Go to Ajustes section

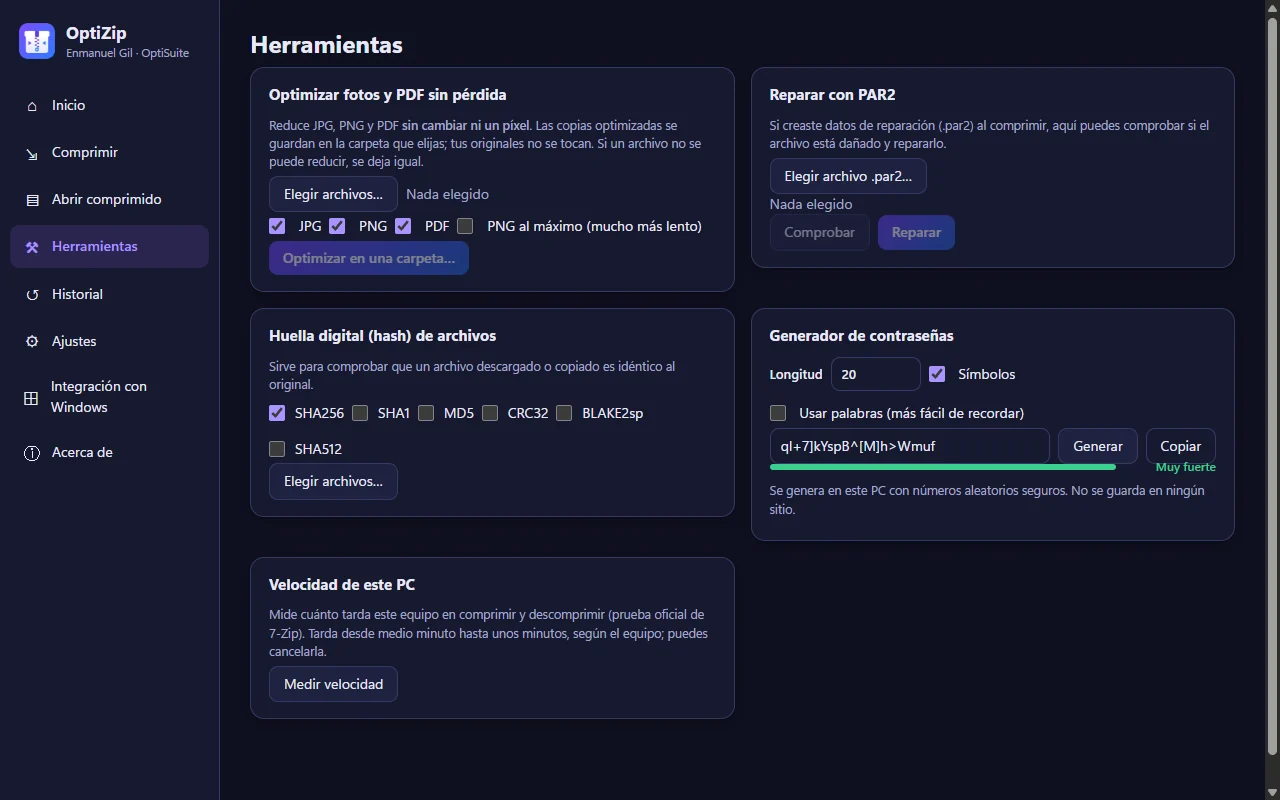click(x=109, y=342)
